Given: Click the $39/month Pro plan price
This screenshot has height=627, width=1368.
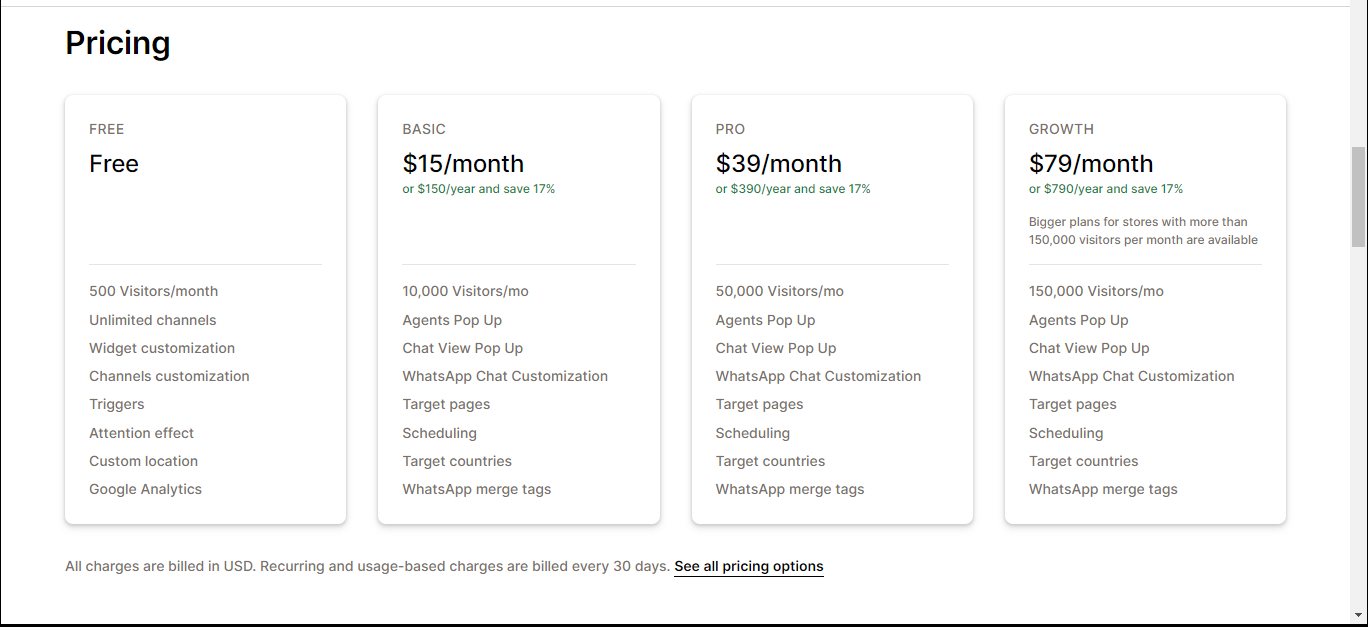Looking at the screenshot, I should [x=779, y=163].
